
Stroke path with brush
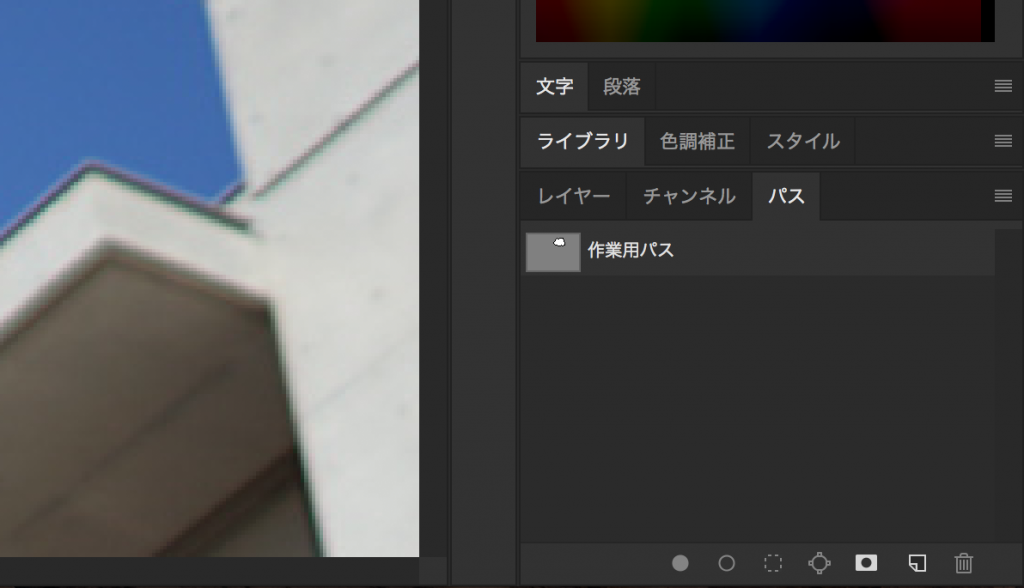click(726, 563)
